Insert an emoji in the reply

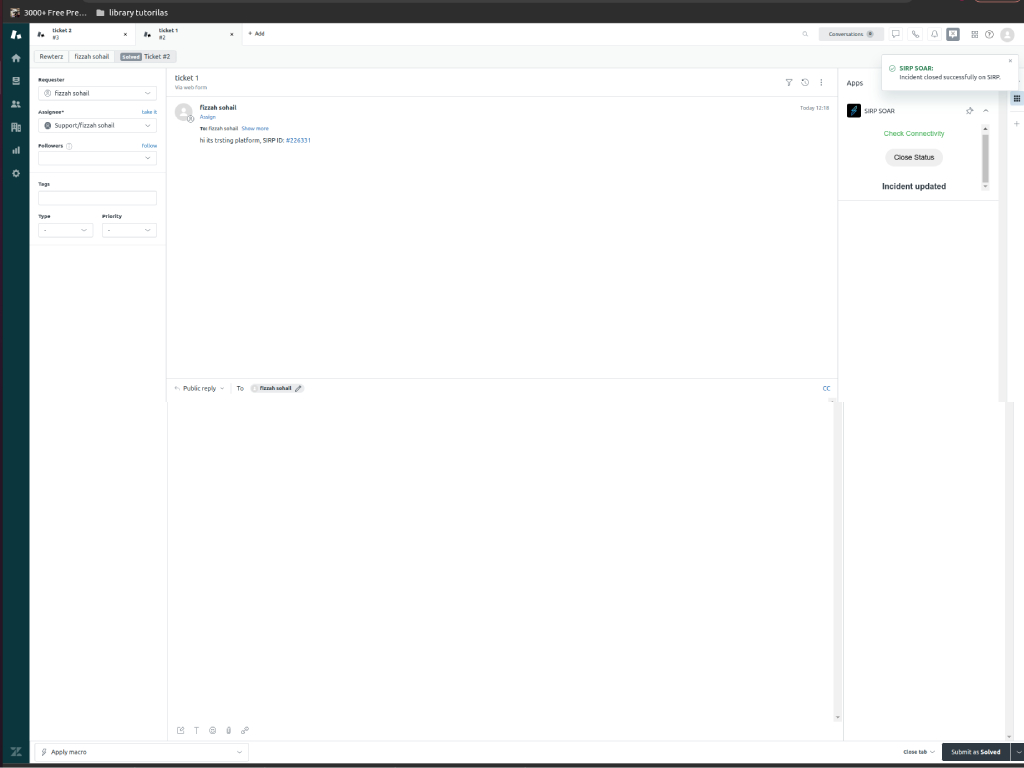coord(212,730)
